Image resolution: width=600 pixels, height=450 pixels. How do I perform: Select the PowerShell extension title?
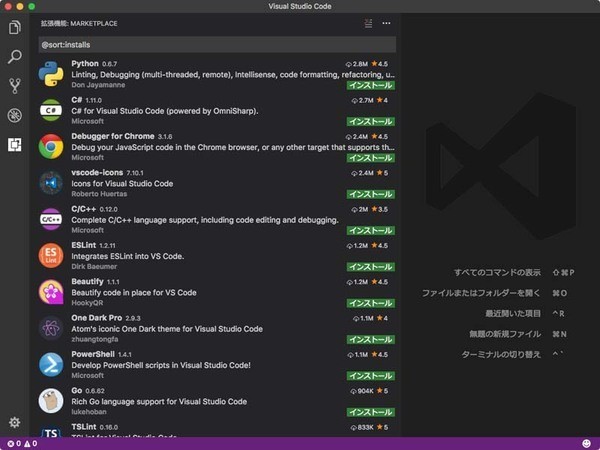click(93, 354)
